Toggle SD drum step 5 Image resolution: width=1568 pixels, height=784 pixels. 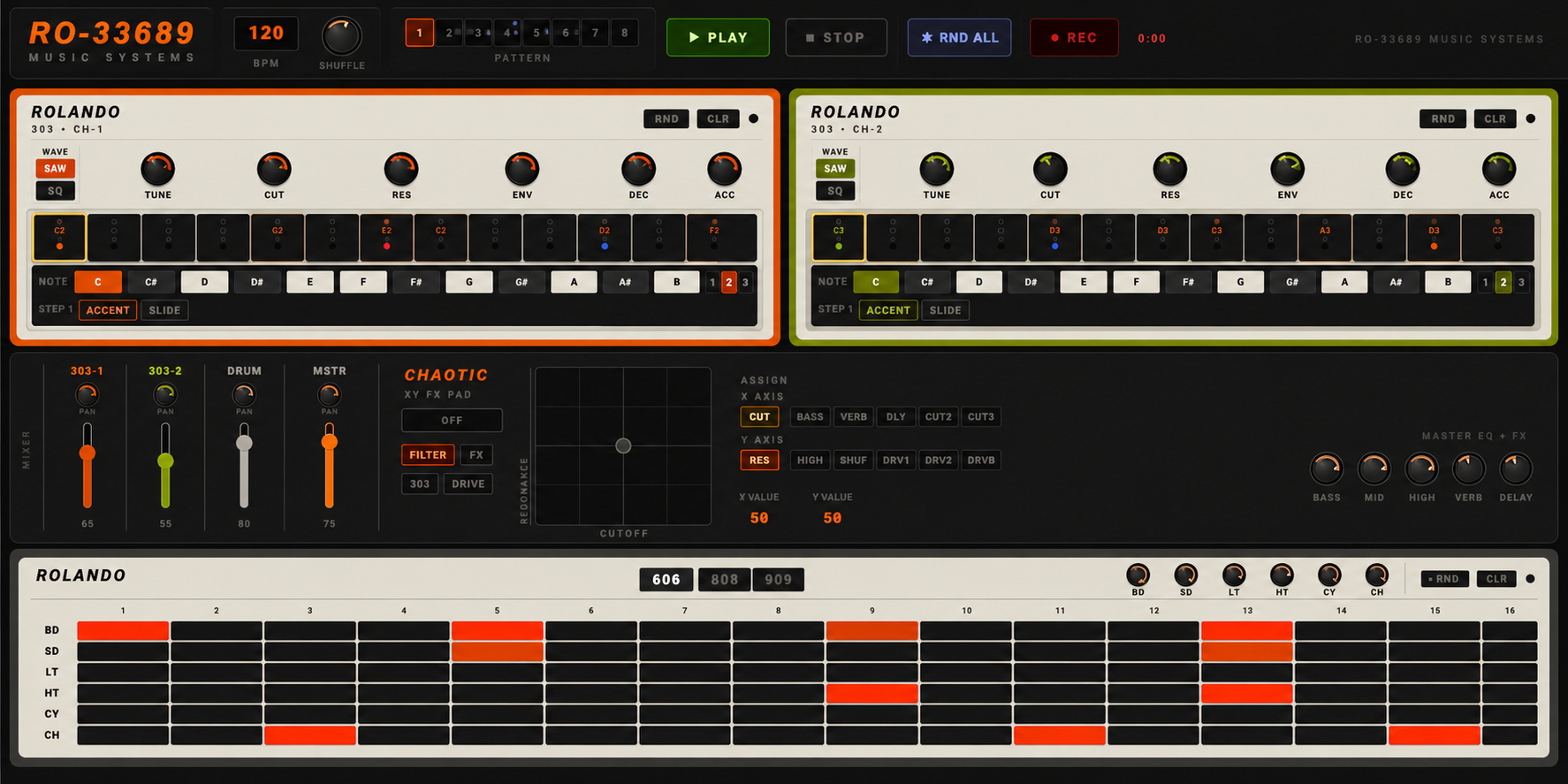point(498,651)
